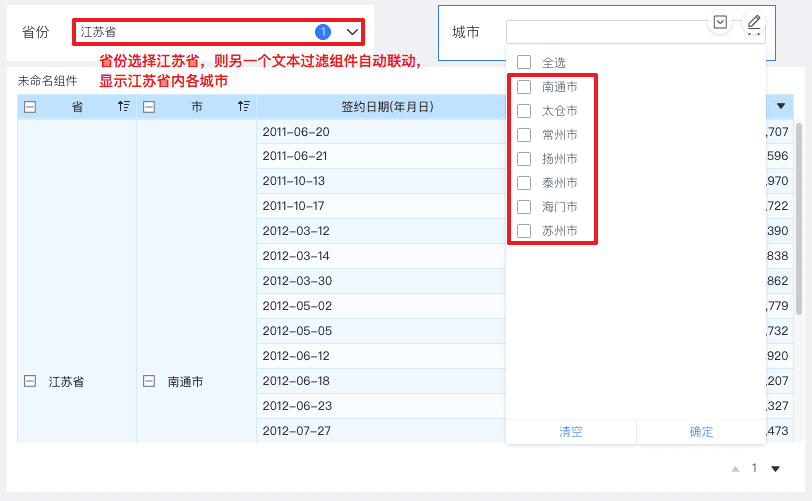Click the 城市 filter label
Image resolution: width=812 pixels, height=501 pixels.
[466, 32]
